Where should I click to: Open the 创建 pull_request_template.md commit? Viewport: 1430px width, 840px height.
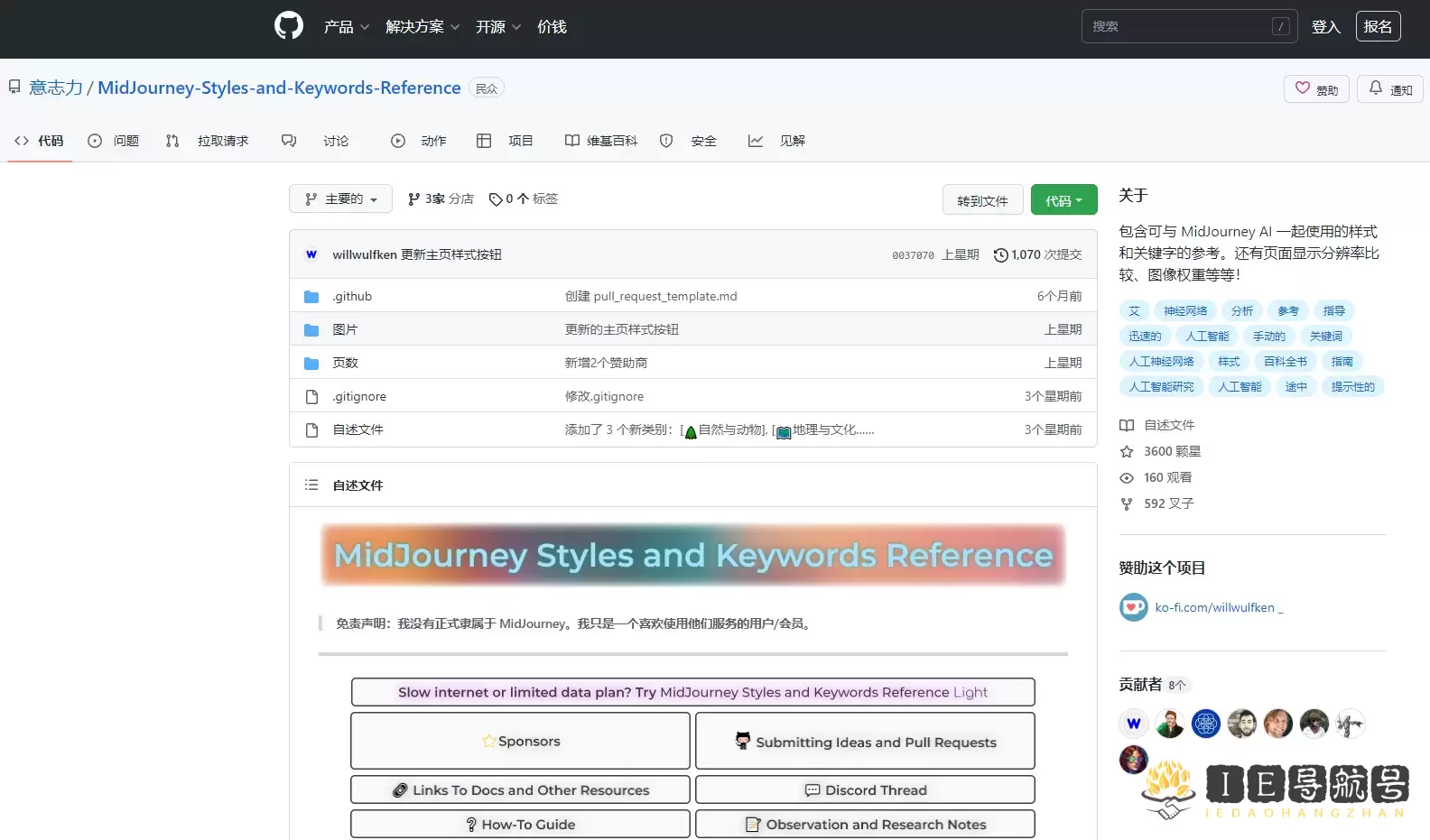tap(651, 296)
